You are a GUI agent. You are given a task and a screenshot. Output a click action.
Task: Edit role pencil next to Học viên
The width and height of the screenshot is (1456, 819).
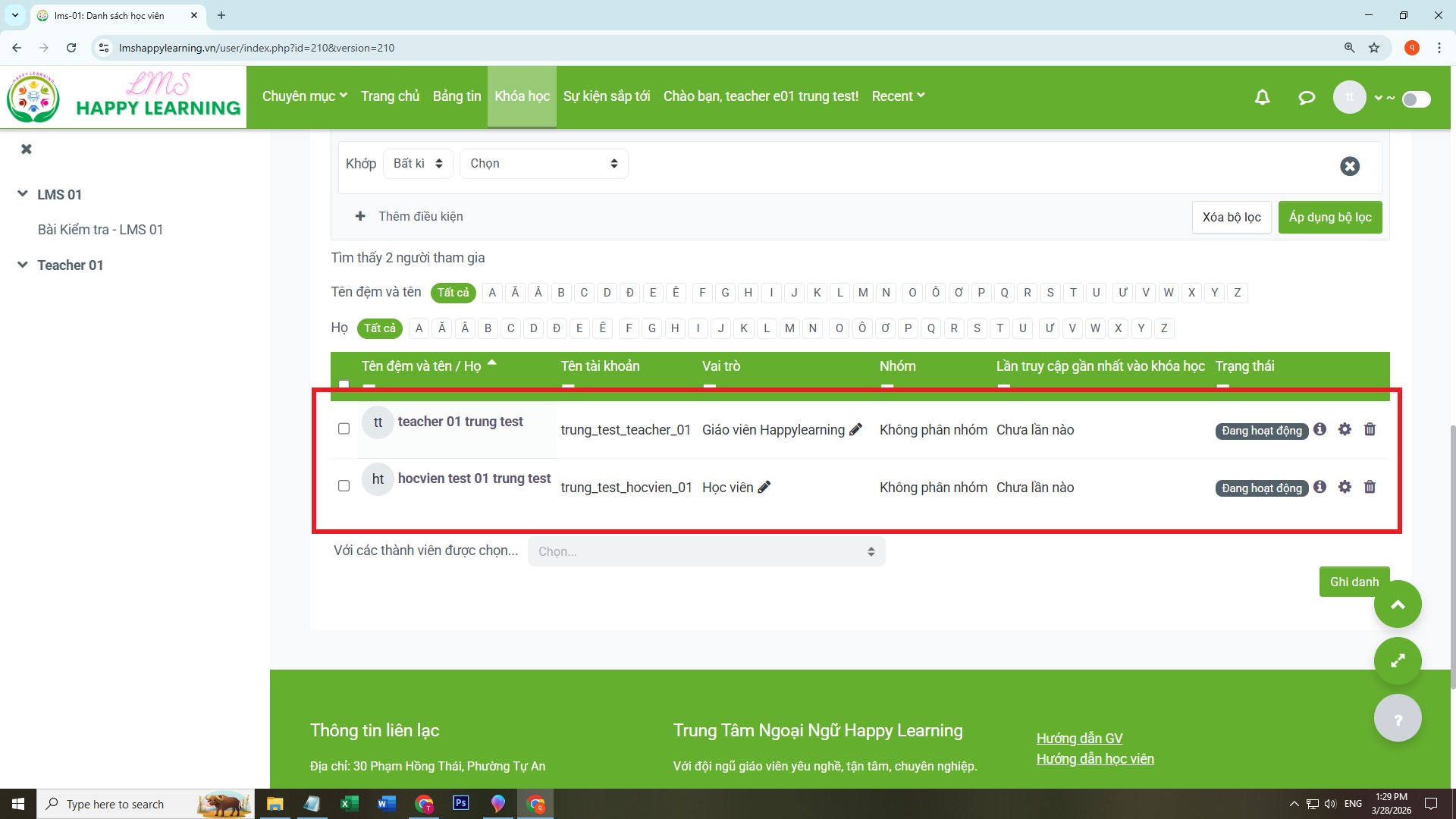click(x=764, y=488)
